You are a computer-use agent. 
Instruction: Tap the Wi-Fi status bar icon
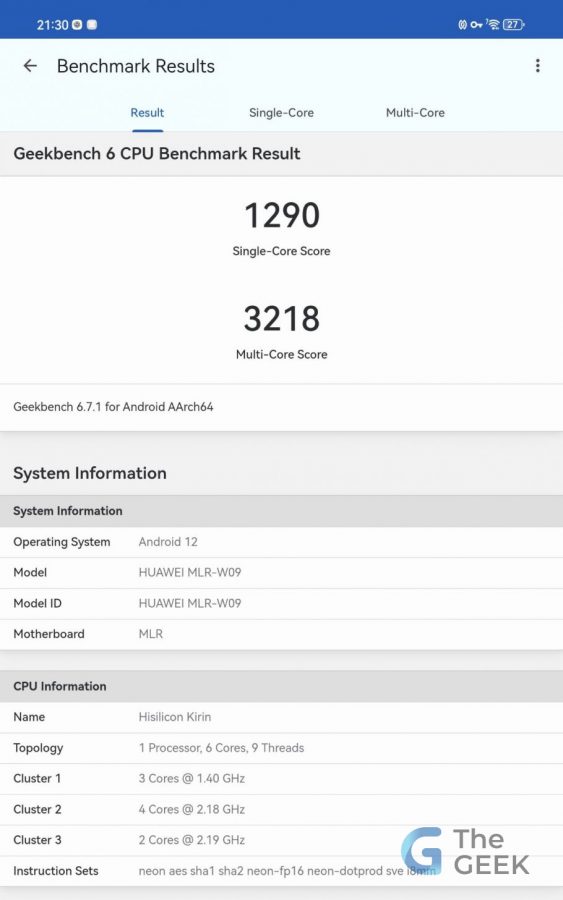(493, 24)
